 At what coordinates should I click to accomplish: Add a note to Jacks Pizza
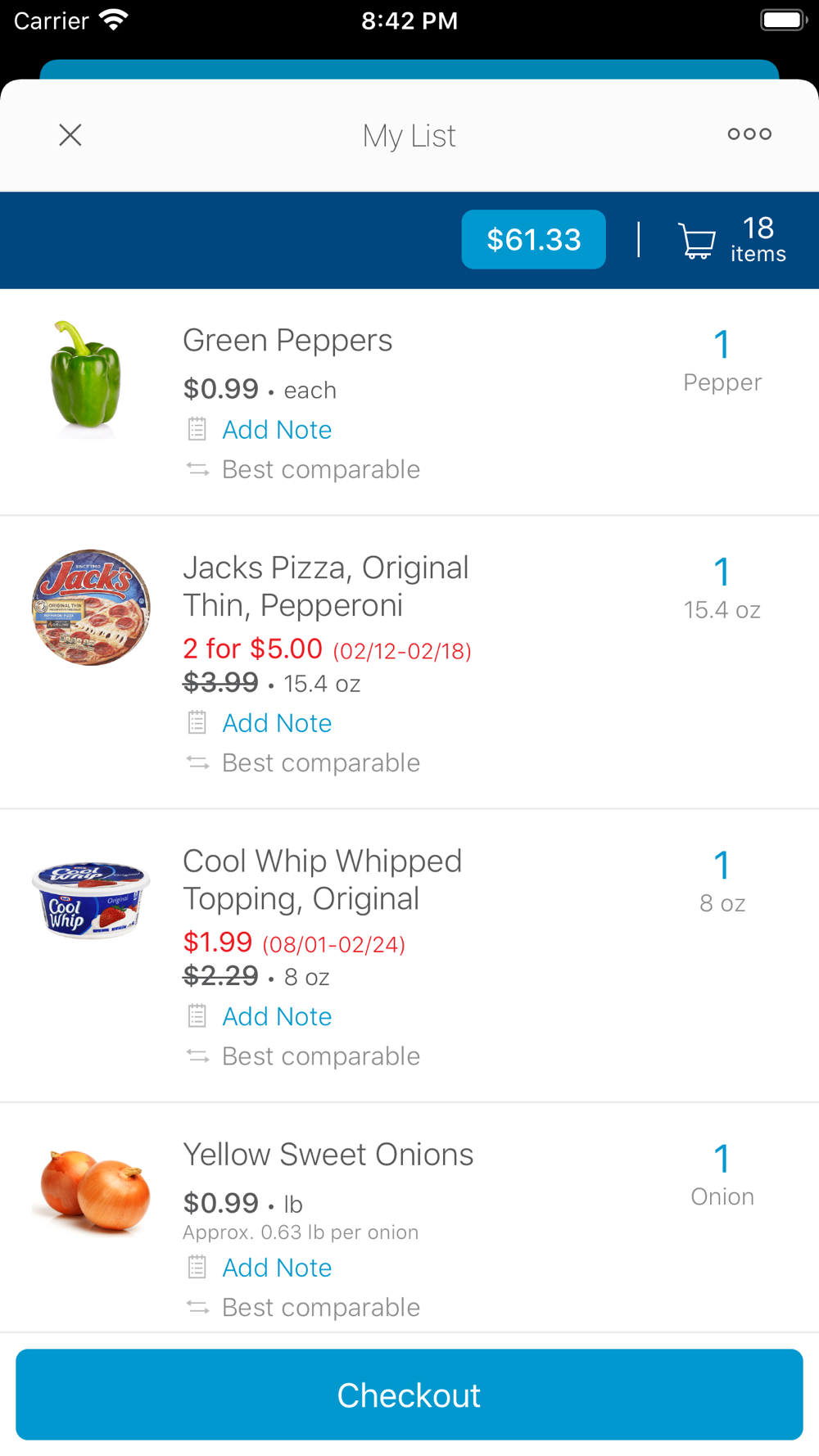point(277,723)
